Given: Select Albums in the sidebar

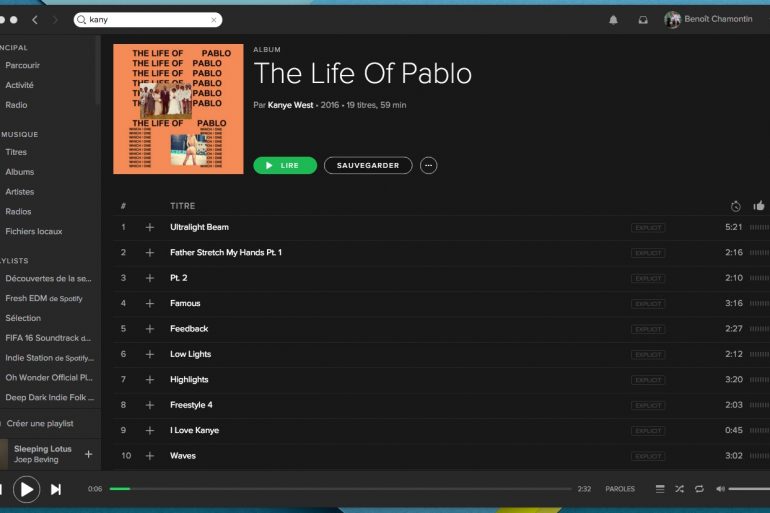Looking at the screenshot, I should click(20, 172).
